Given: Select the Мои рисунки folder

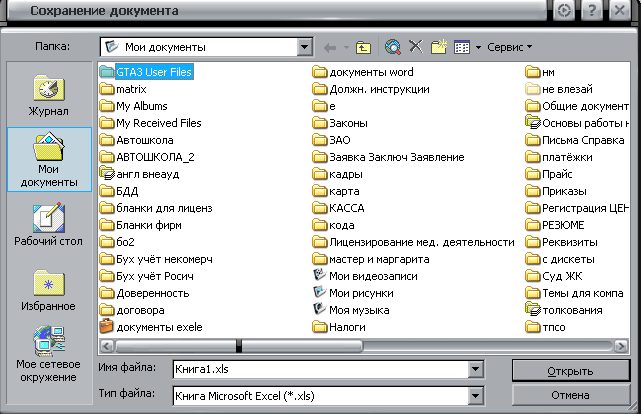Looking at the screenshot, I should pos(353,293).
